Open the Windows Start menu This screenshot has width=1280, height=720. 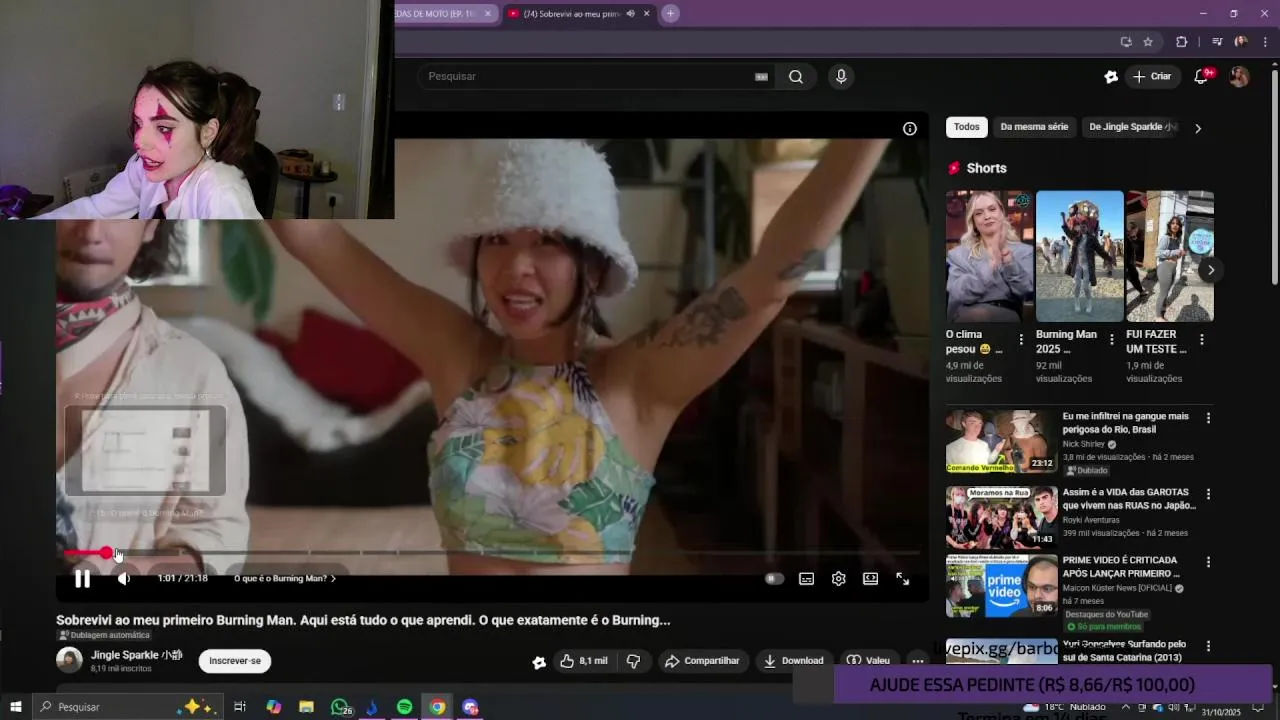[15, 707]
